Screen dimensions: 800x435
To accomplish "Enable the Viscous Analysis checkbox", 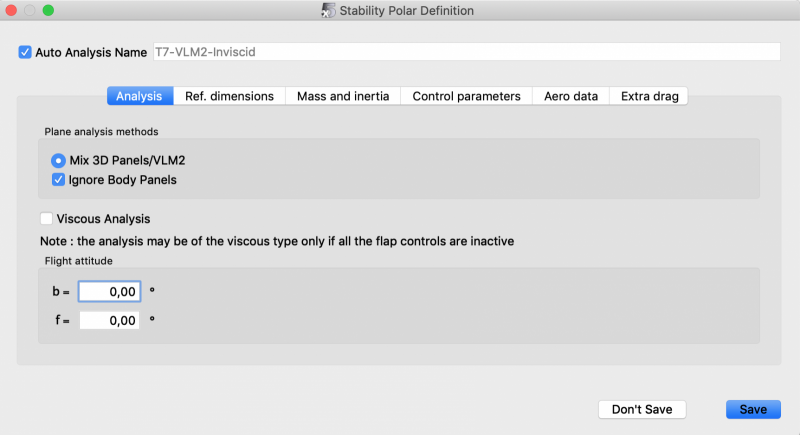I will point(47,218).
